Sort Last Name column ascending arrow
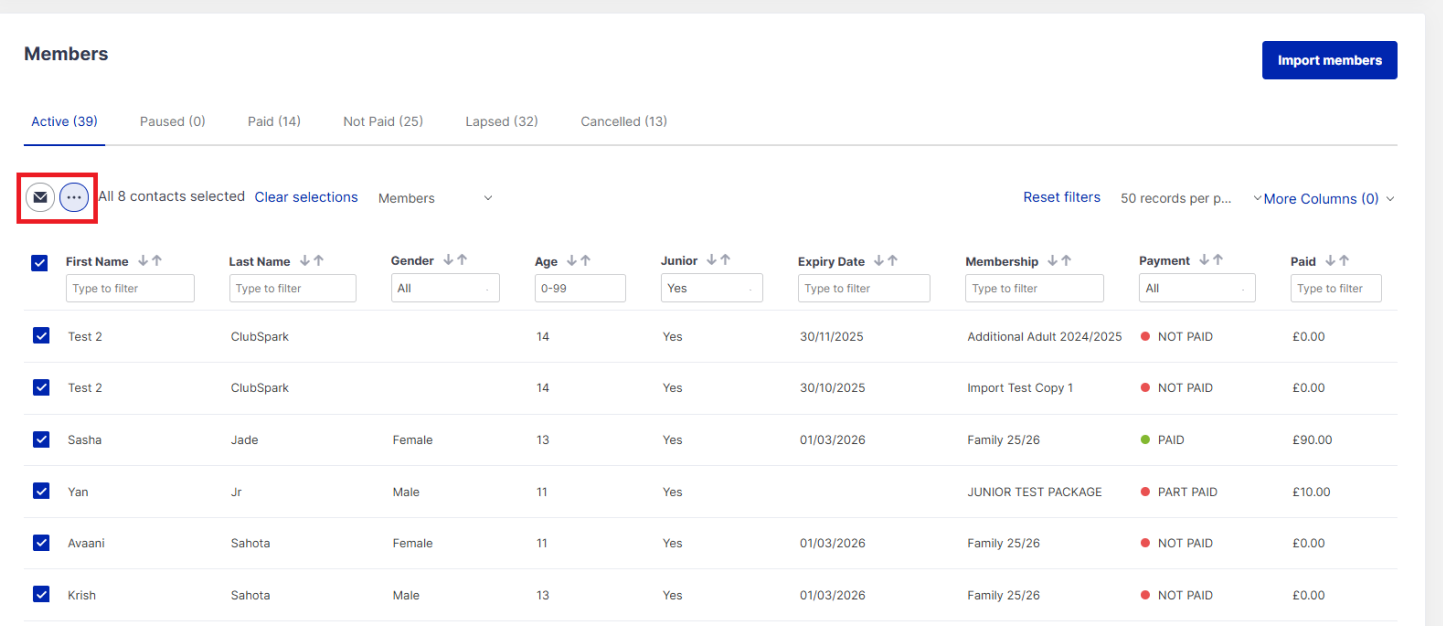Viewport: 1443px width, 626px height. (x=319, y=261)
